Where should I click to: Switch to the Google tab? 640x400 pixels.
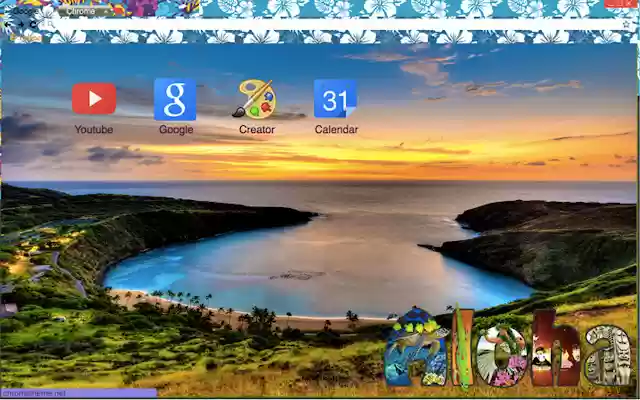(x=27, y=11)
